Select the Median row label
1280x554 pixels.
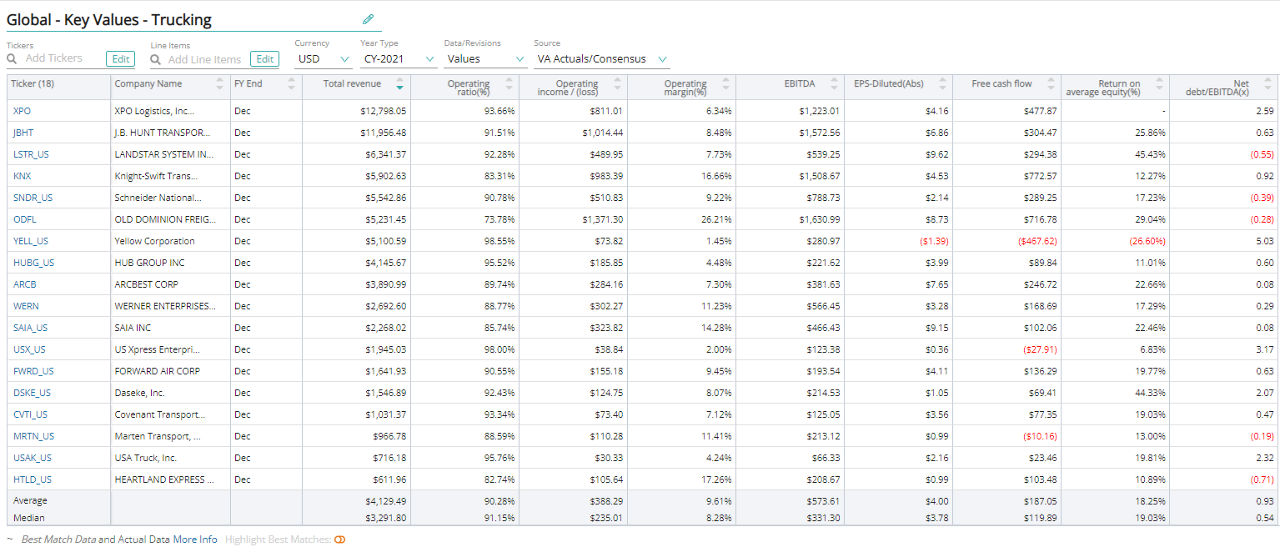point(29,518)
